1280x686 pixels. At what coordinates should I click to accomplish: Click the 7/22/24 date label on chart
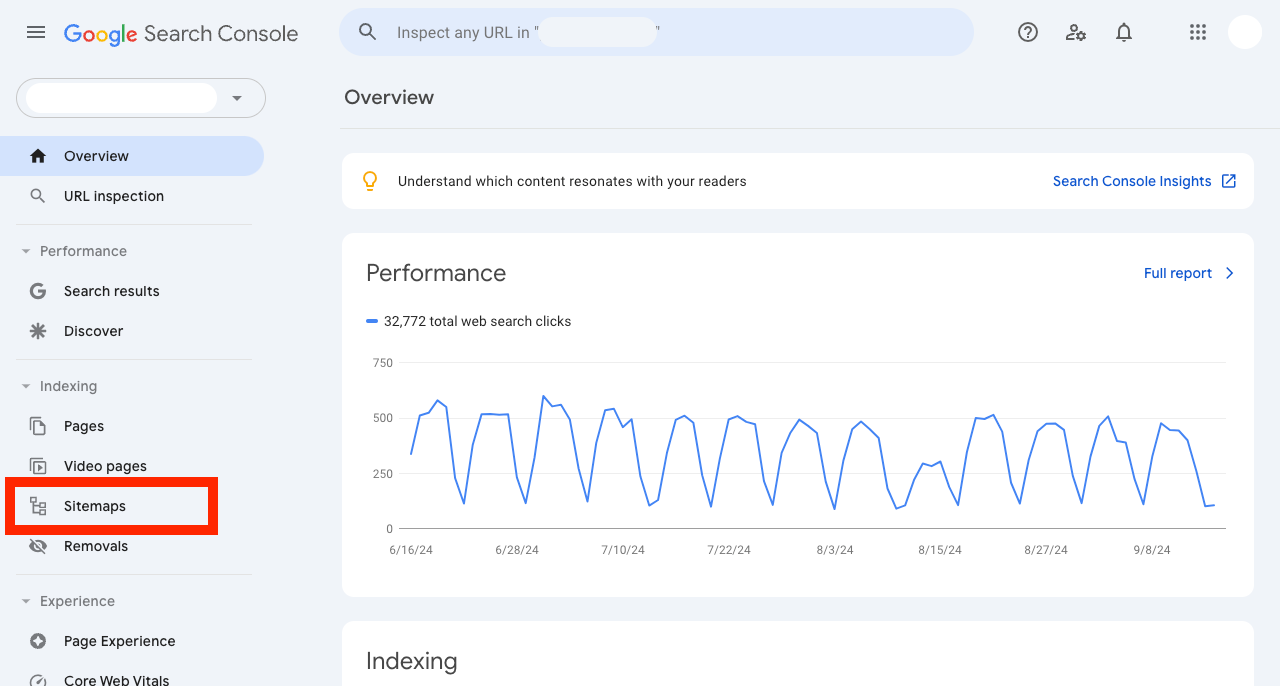tap(728, 550)
